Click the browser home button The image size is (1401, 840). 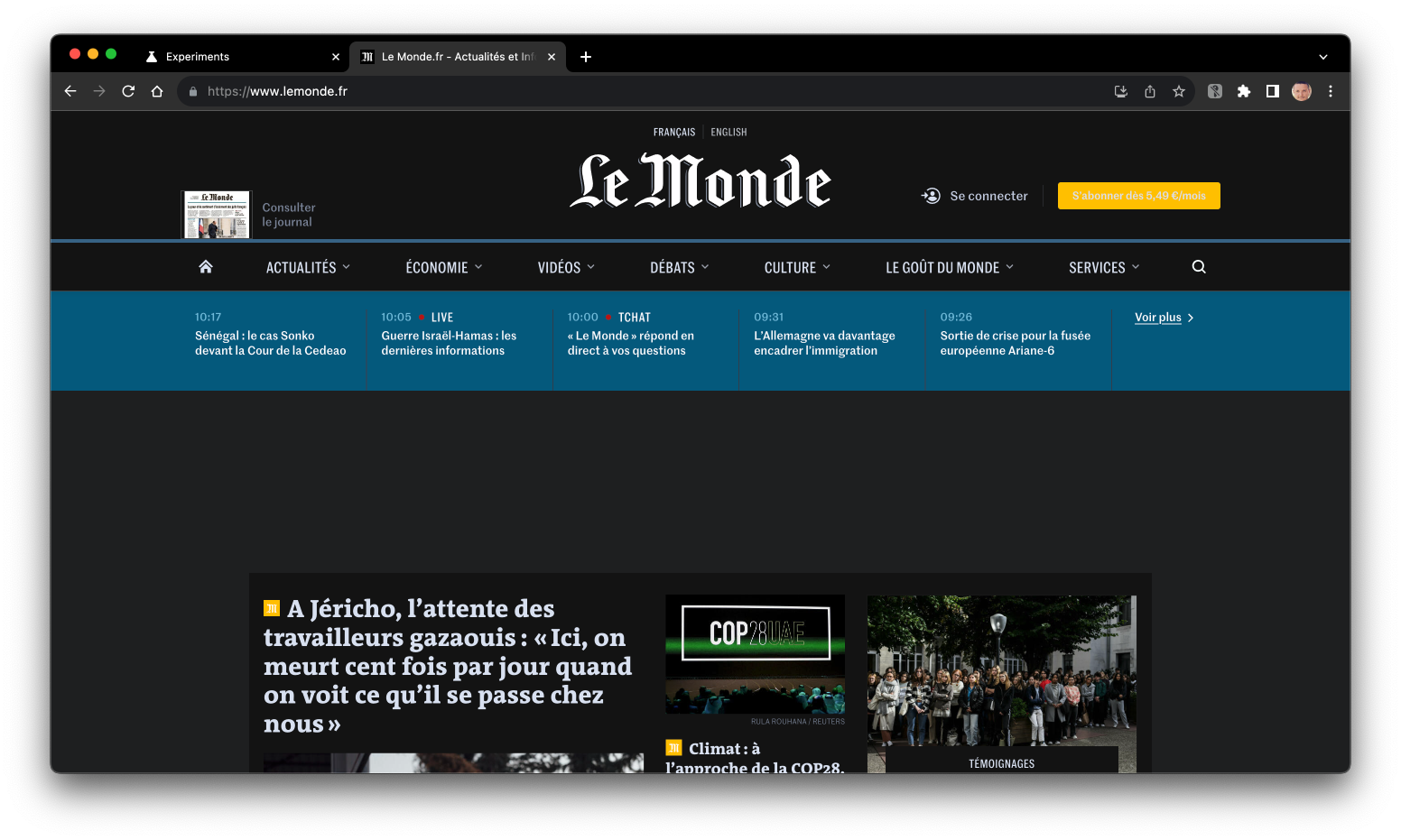(157, 91)
